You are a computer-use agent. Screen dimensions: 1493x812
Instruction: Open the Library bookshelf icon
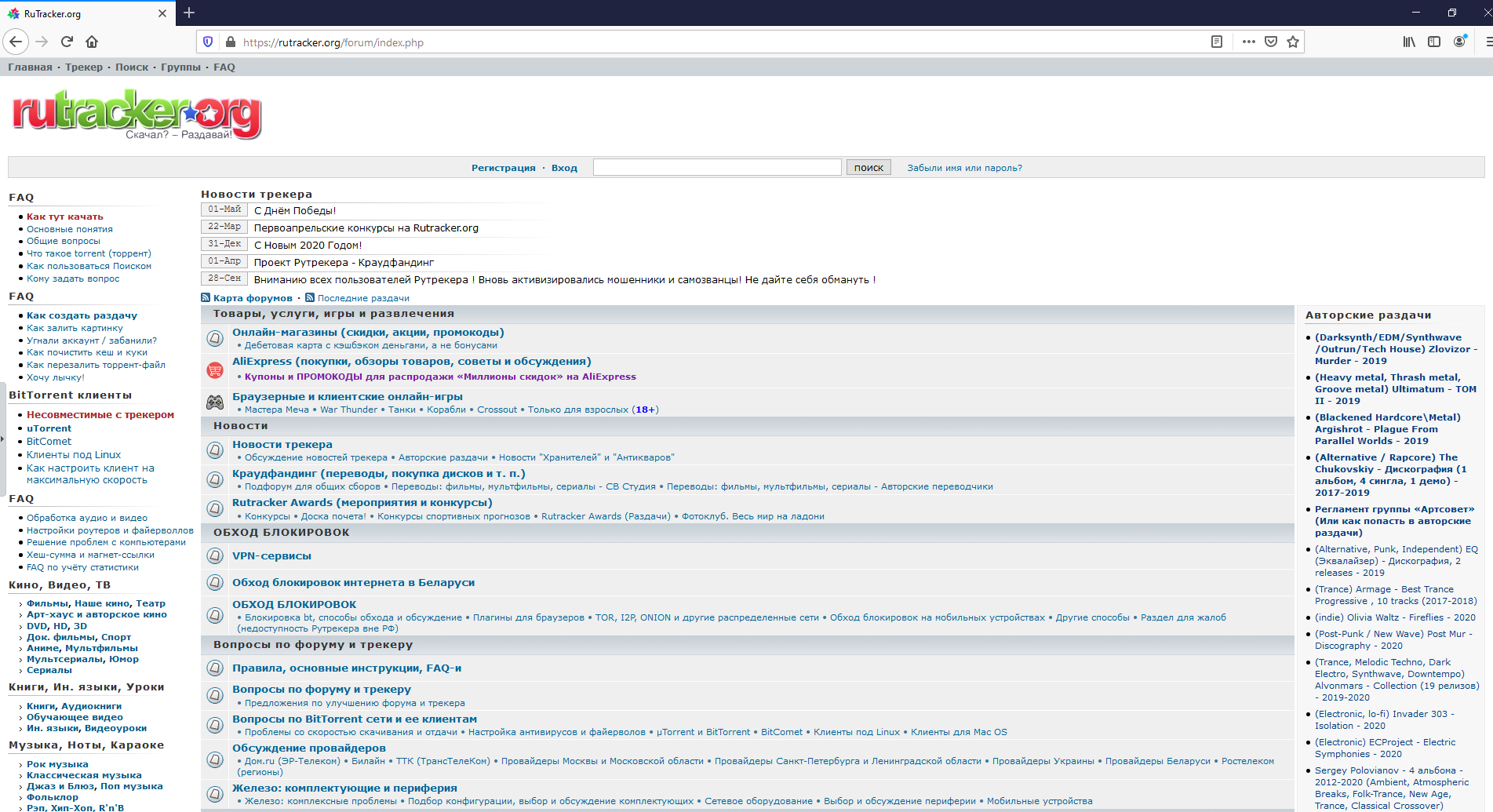click(x=1410, y=42)
